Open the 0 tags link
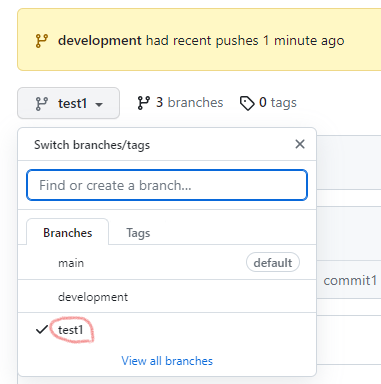381x384 pixels. click(x=268, y=103)
